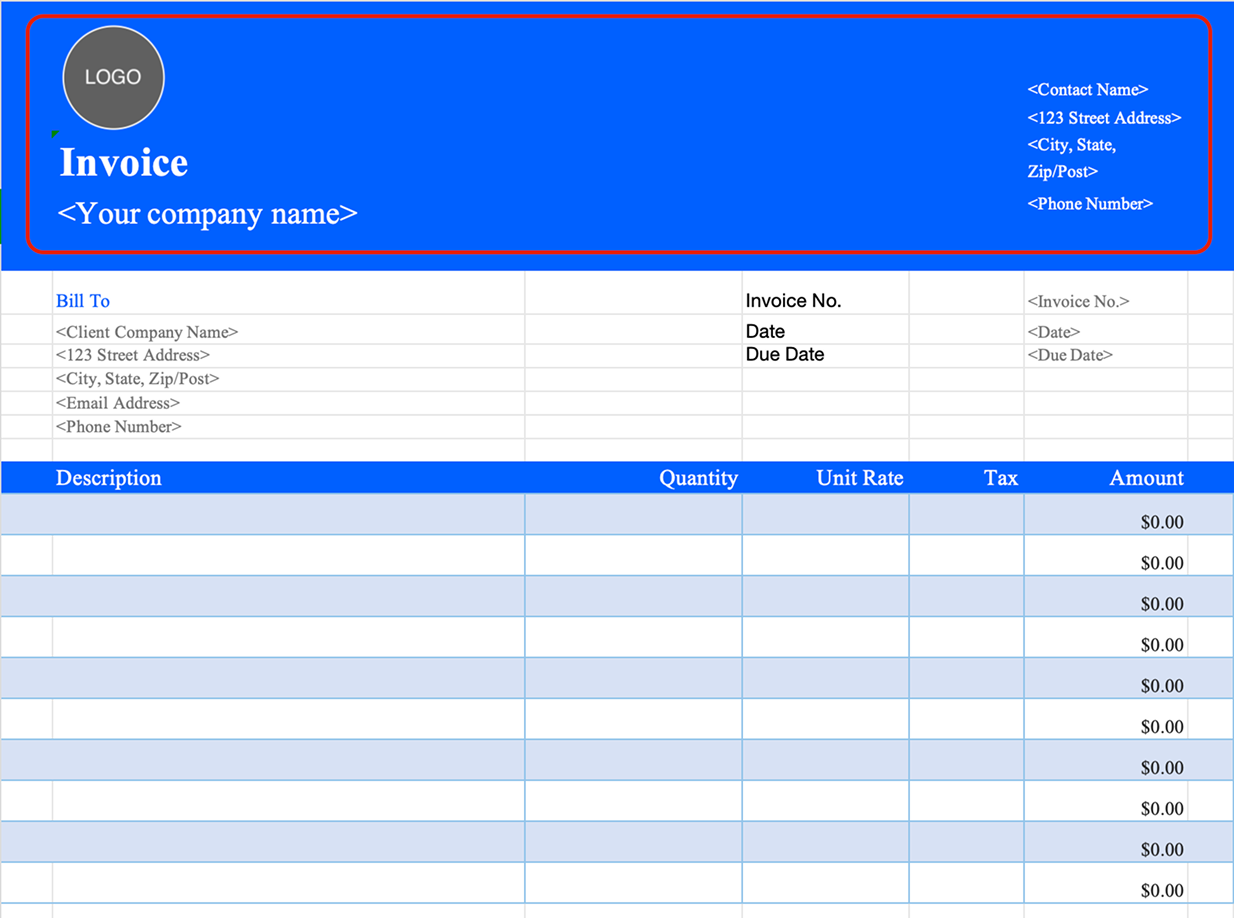Click the LOGO placeholder circle
Viewport: 1234px width, 918px height.
tap(112, 77)
